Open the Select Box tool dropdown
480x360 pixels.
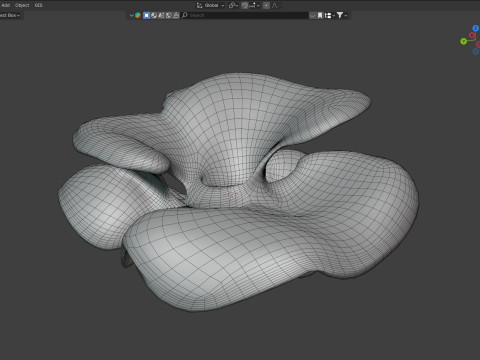(10, 15)
